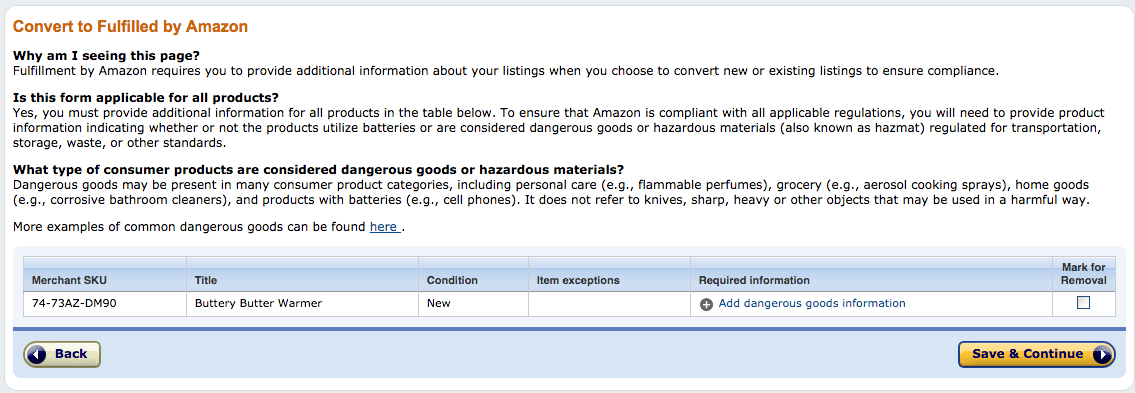The width and height of the screenshot is (1135, 393).
Task: Click the right arrow icon on Save & Continue
Action: click(x=1100, y=354)
